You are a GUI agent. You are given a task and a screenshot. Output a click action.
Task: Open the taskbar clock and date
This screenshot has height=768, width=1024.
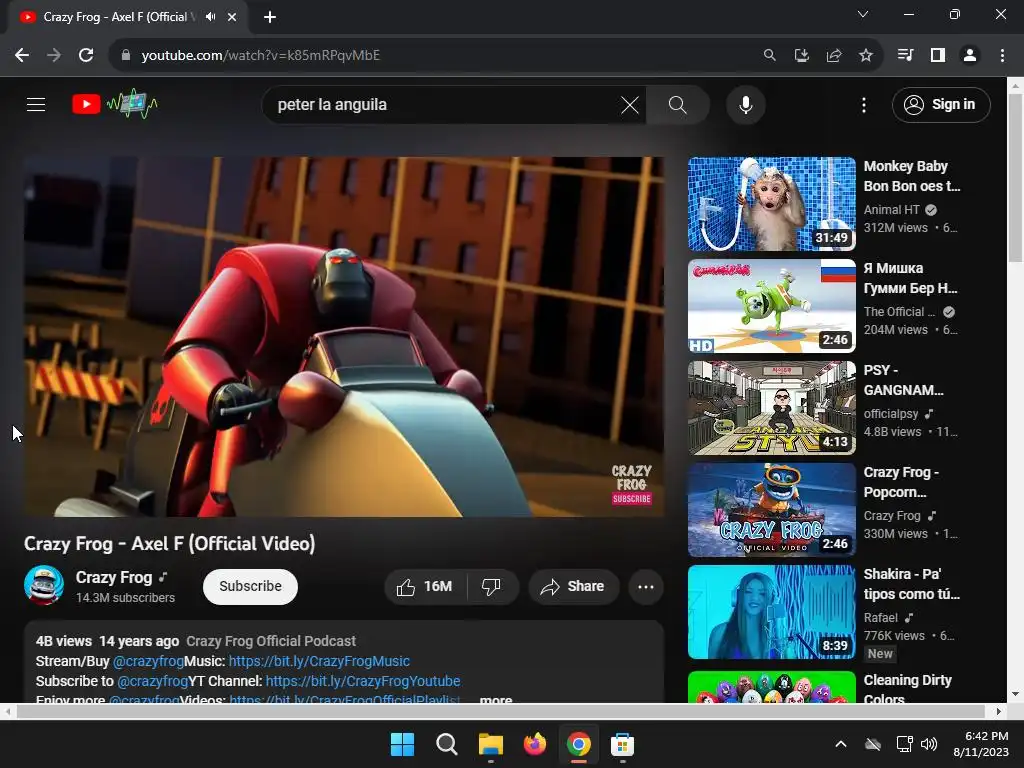982,744
